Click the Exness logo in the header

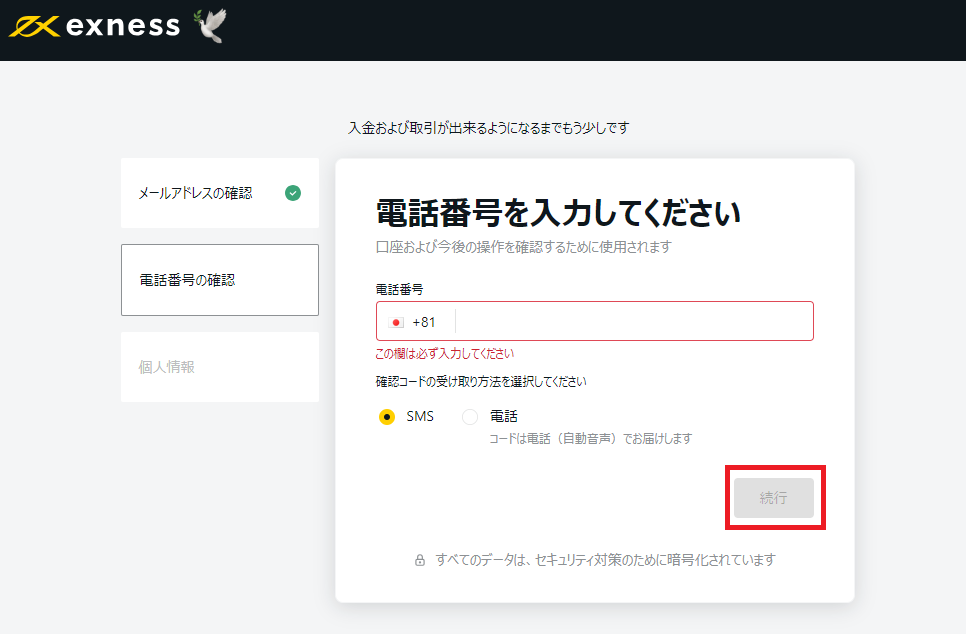pos(94,26)
